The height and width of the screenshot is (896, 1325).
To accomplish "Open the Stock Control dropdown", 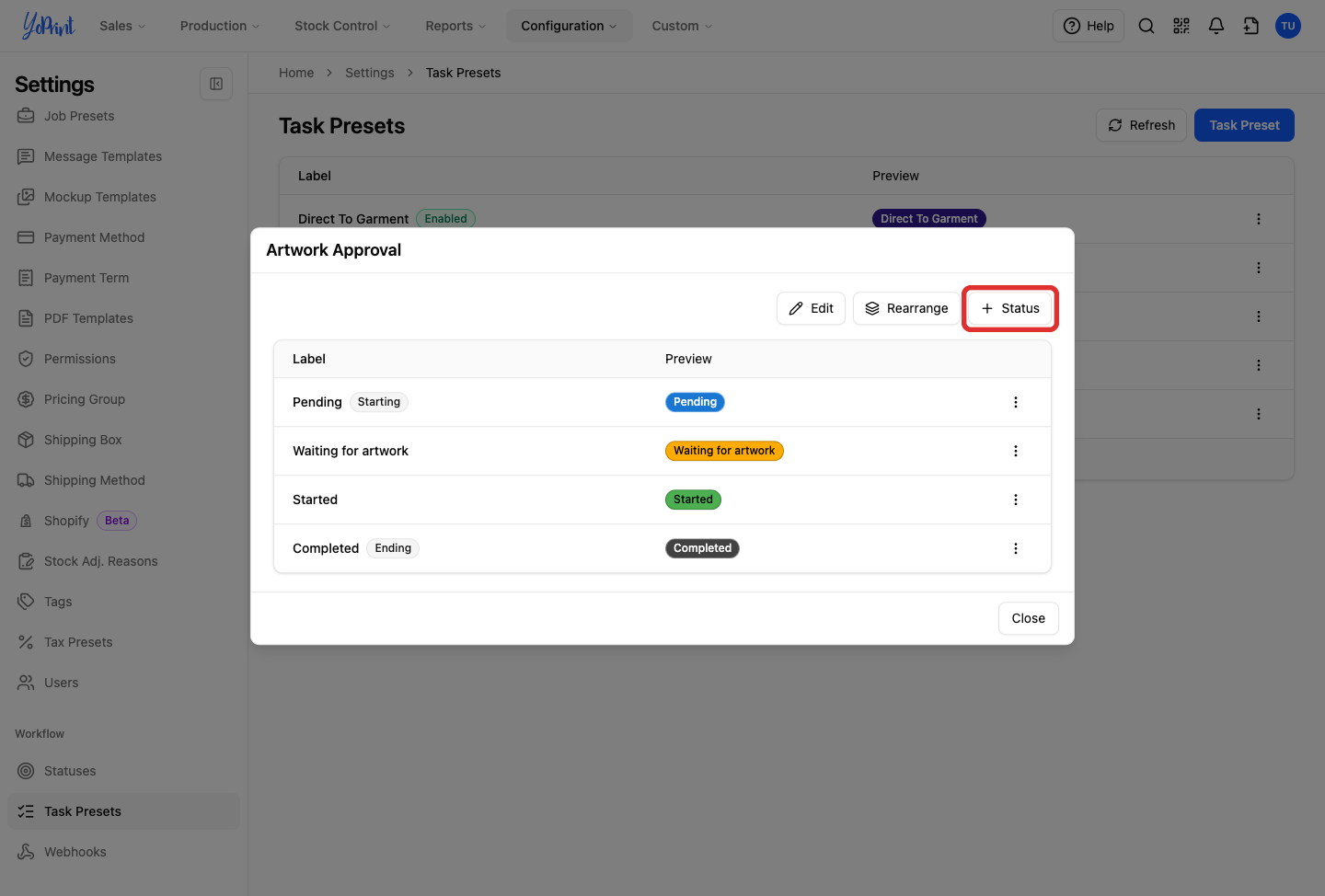I will coord(342,26).
